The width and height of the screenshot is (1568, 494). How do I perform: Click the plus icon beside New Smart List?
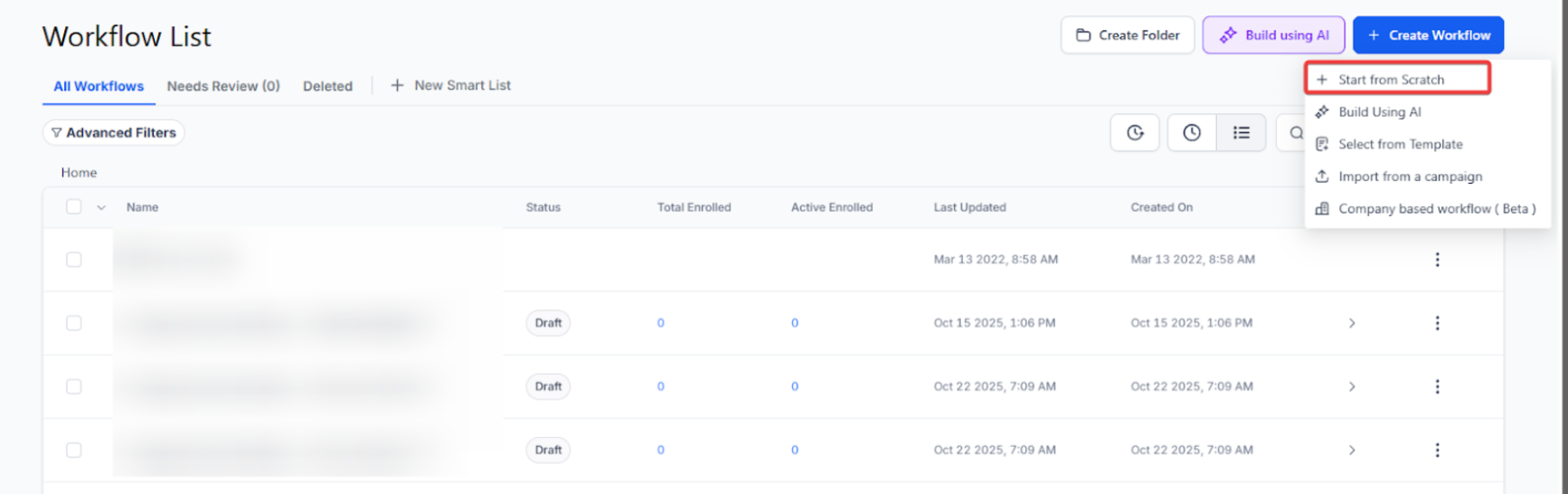coord(397,85)
